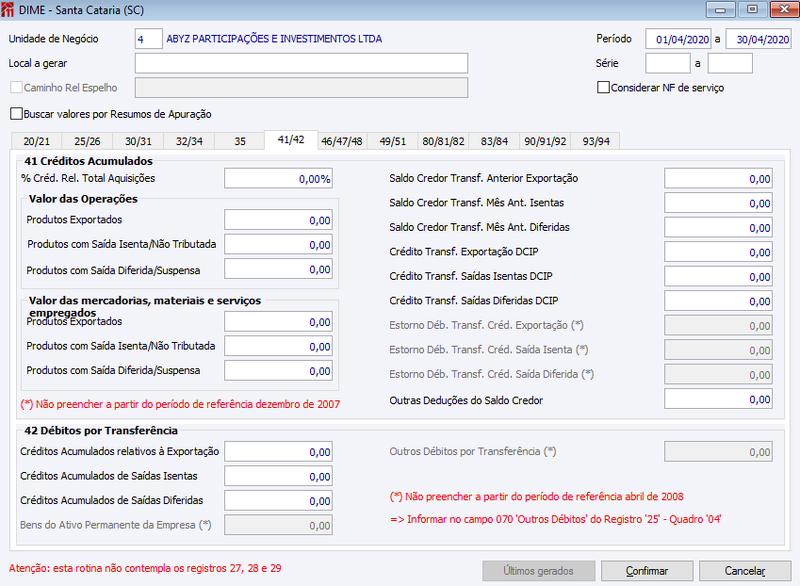Image resolution: width=800 pixels, height=586 pixels.
Task: Click Estorno Déb. Transf. Créd. Saída Diferida field
Action: pyautogui.click(x=718, y=374)
